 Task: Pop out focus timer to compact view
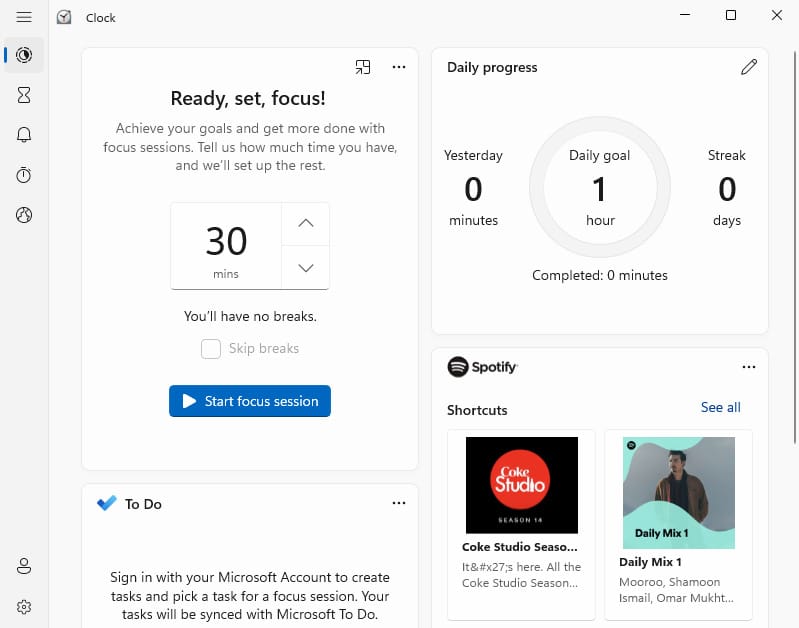pos(363,67)
